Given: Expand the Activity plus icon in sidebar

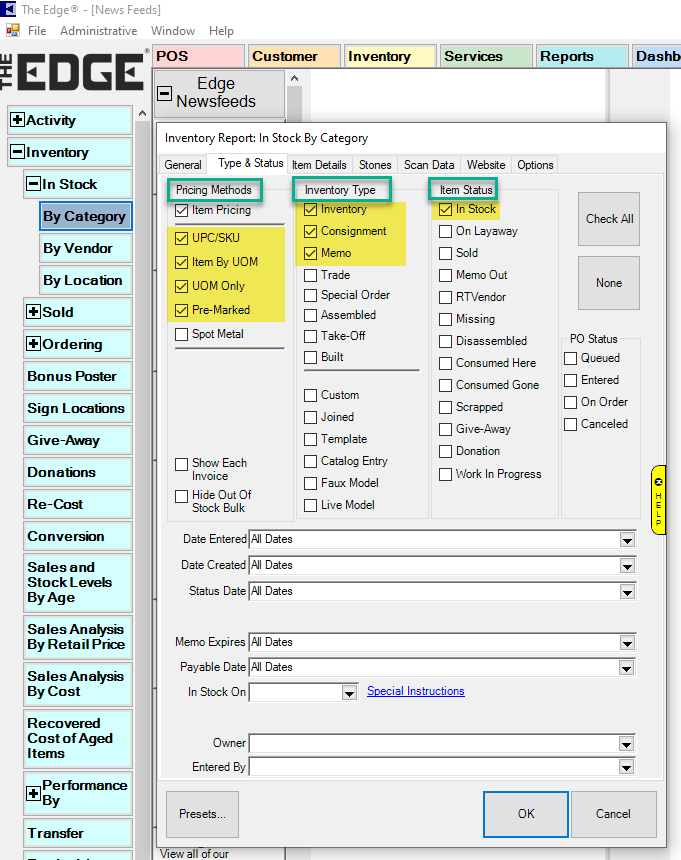Looking at the screenshot, I should coord(17,121).
